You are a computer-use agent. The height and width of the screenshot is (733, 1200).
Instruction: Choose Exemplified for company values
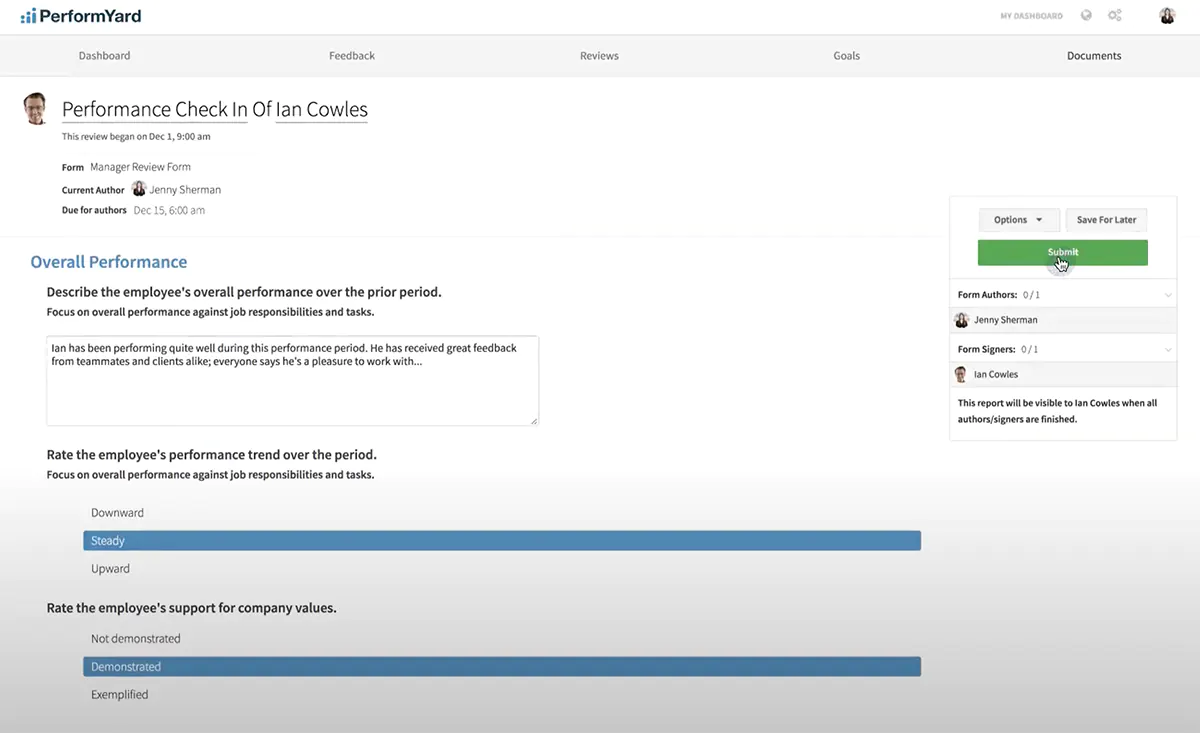pyautogui.click(x=501, y=694)
